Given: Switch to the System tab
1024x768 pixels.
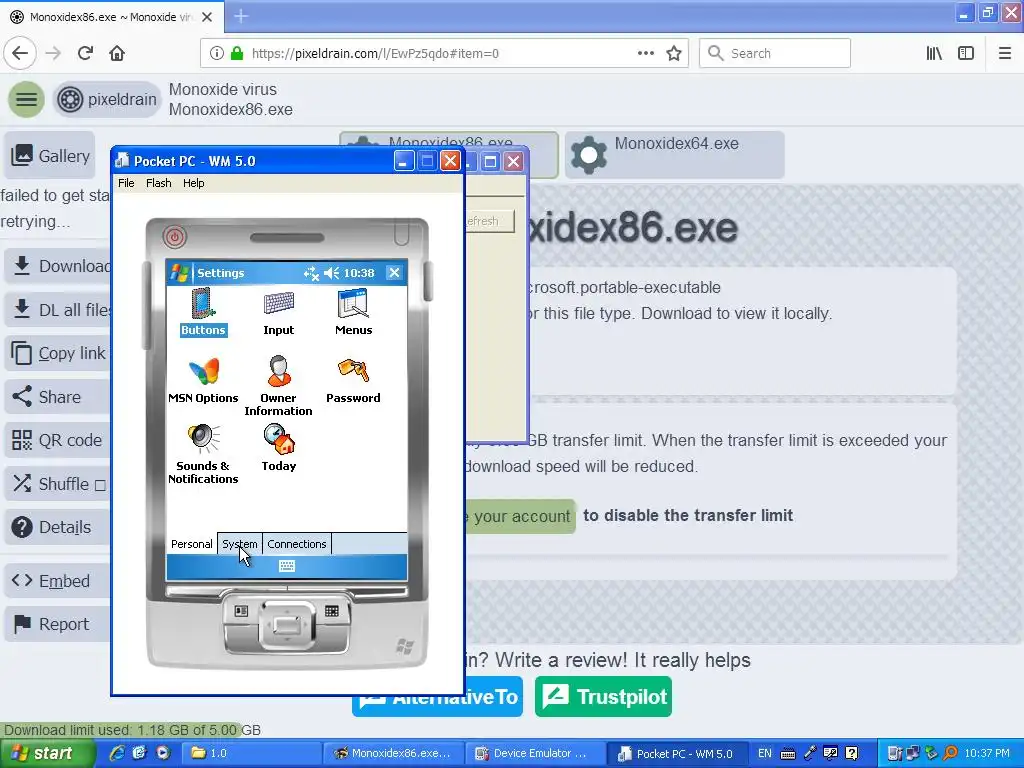Looking at the screenshot, I should coord(240,544).
